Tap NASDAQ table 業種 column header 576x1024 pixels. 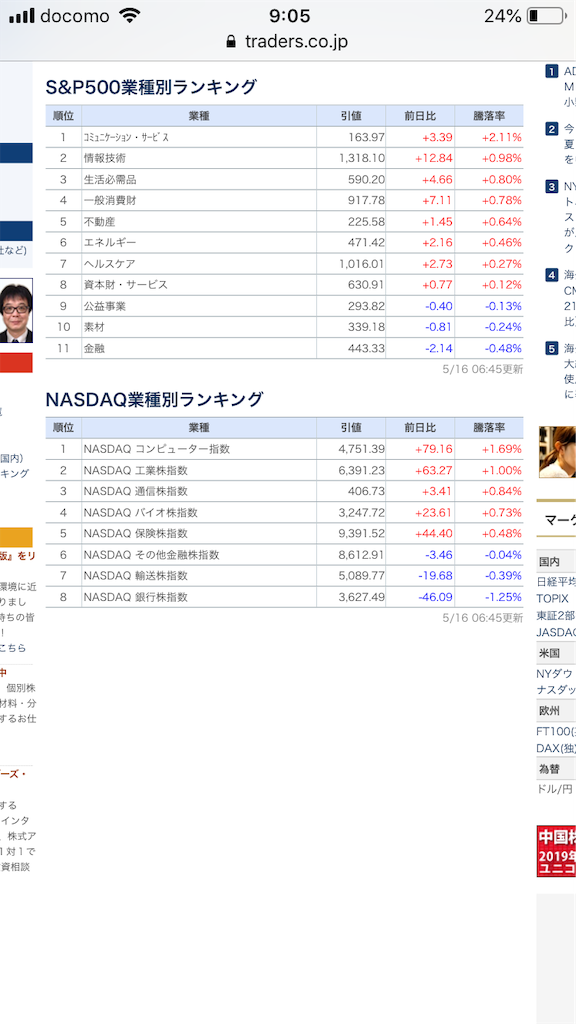(x=199, y=428)
